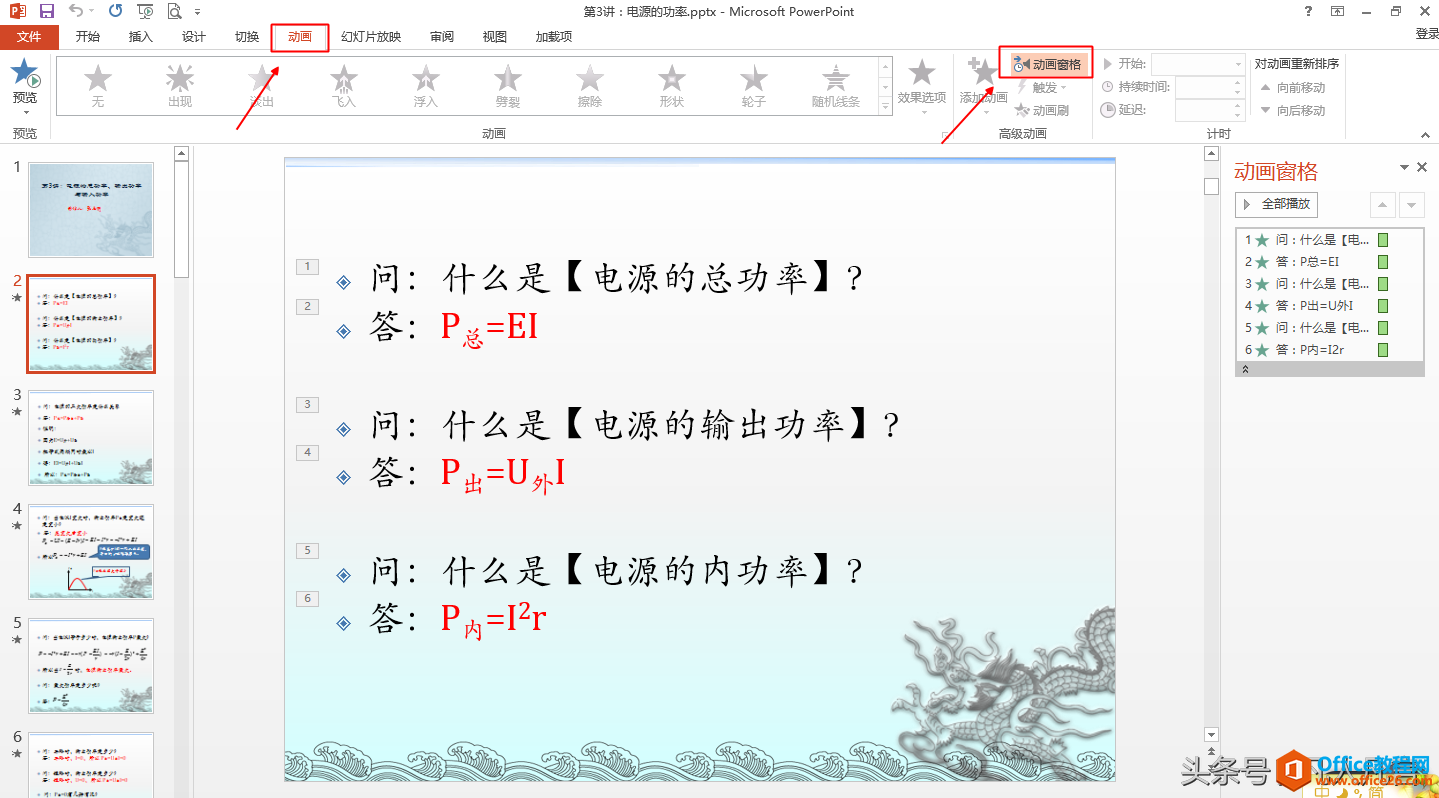Select animation entry 2 答：P总=EI
This screenshot has height=798, width=1439.
[x=1329, y=262]
